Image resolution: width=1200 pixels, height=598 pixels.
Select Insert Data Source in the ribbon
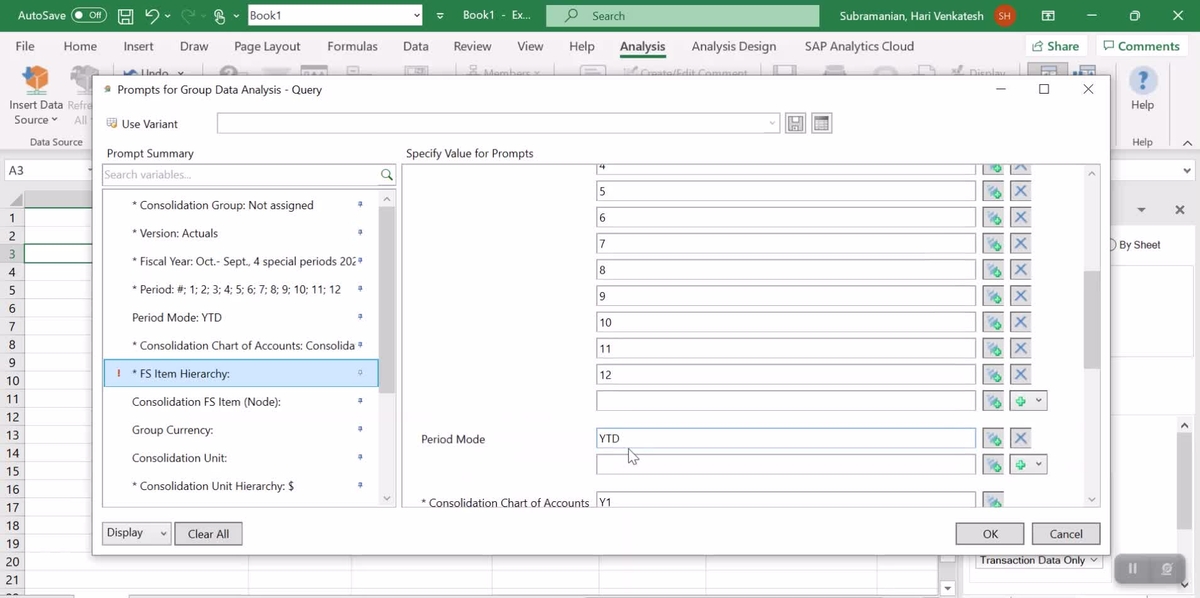[36, 95]
